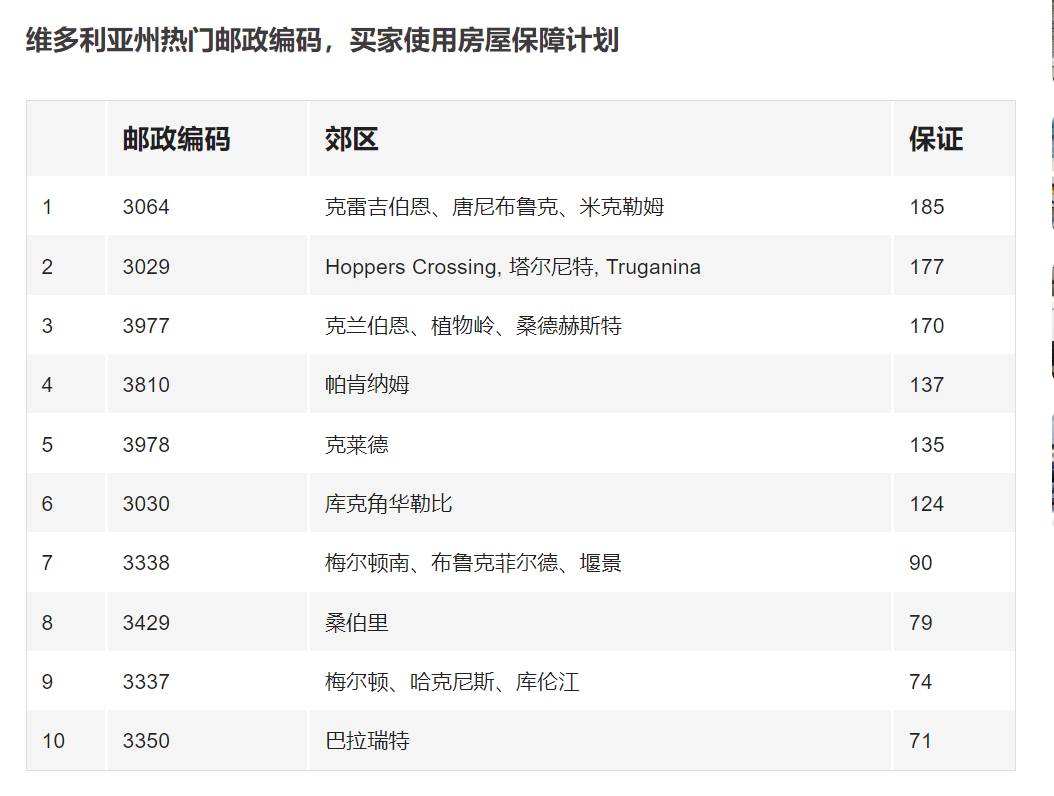Select the 克兰伯恩、植物岭、桑德赫斯特 suburb cell
The image size is (1054, 796).
[x=473, y=326]
